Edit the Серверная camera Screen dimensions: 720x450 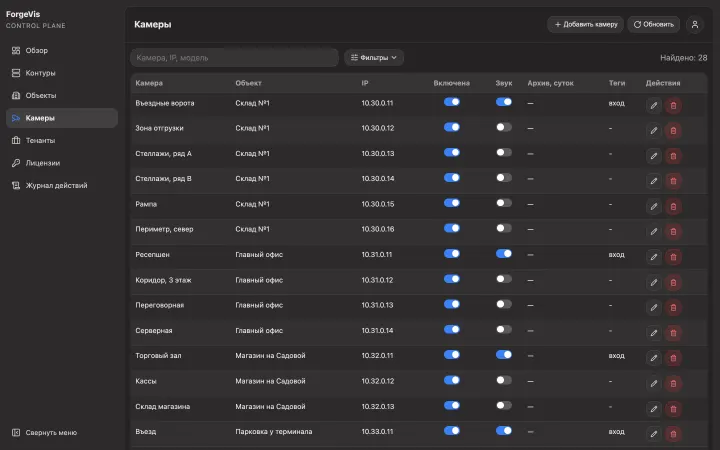click(653, 333)
